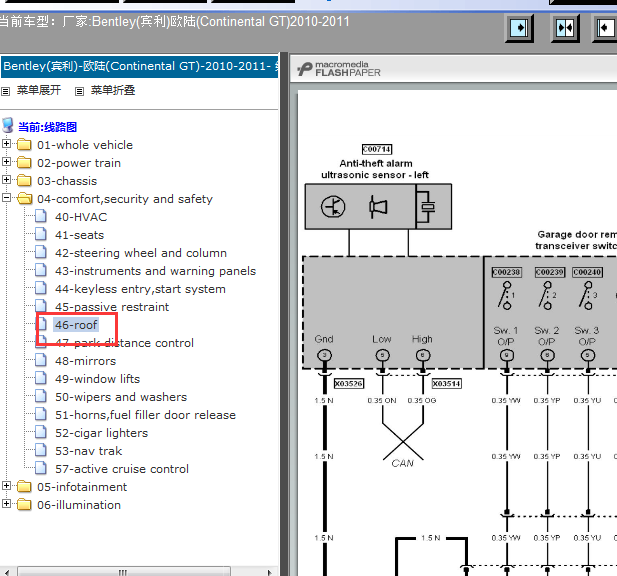Click the 菜单展开 list icon
617x576 pixels.
[x=6, y=91]
